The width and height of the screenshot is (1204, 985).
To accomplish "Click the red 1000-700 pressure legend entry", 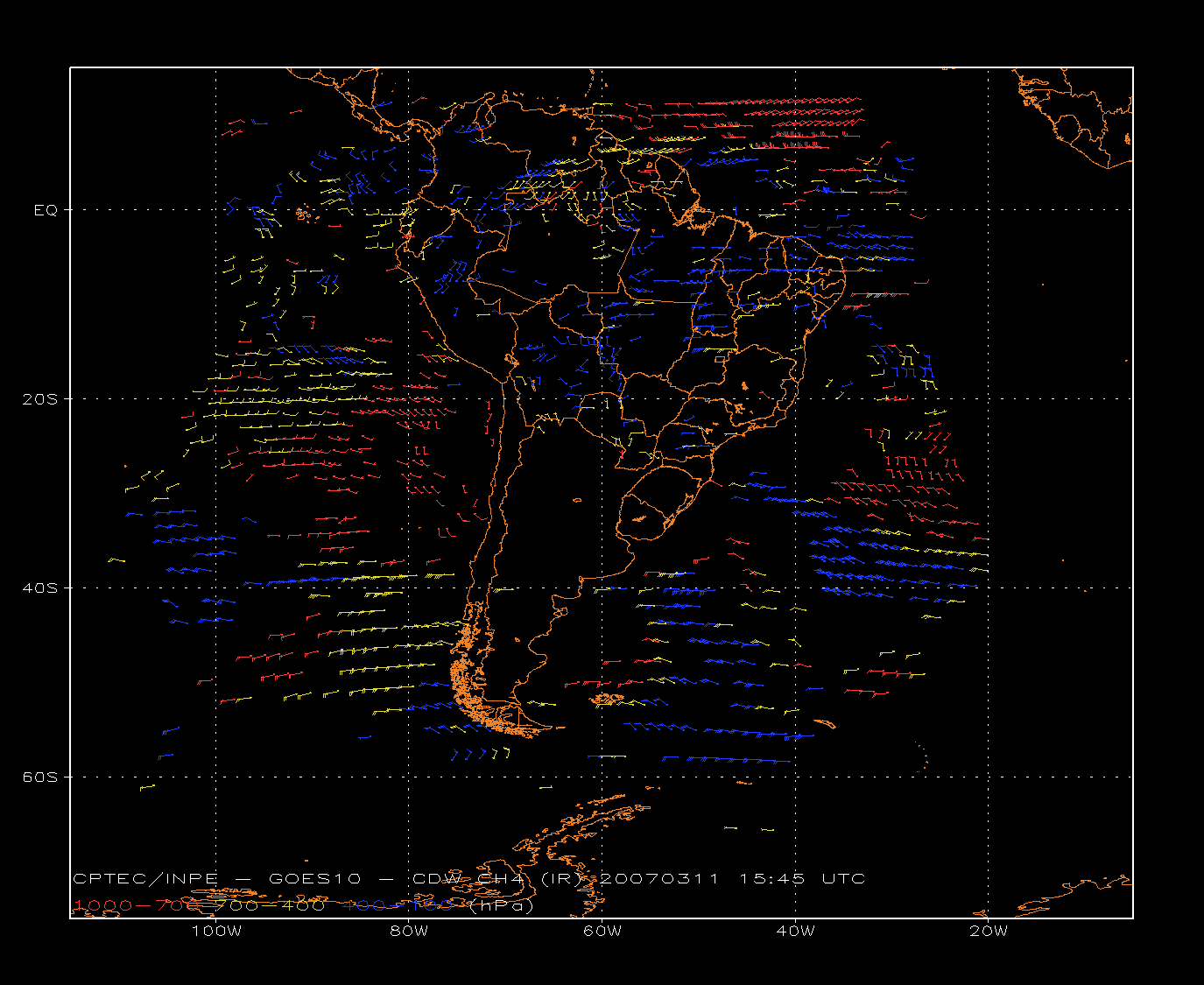I will 137,905.
